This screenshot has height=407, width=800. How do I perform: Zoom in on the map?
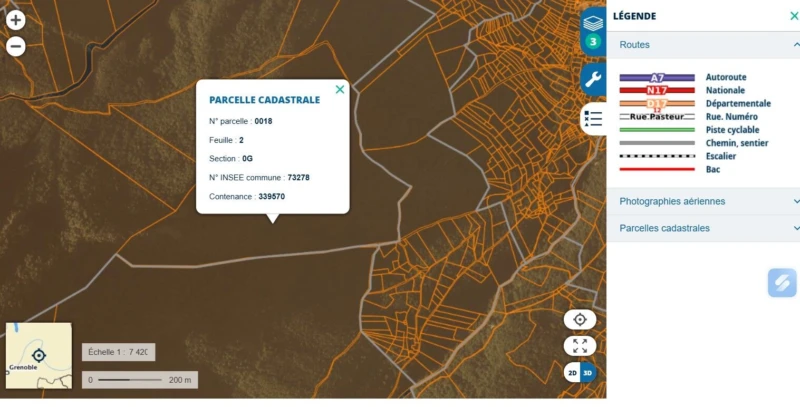tap(16, 20)
